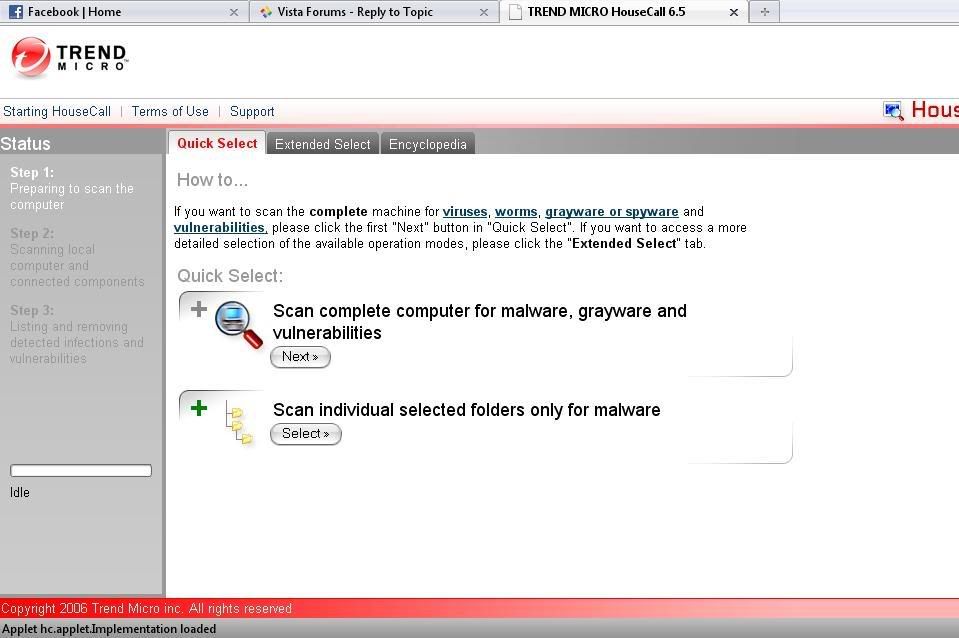Click Step 2: Scanning local computer text
Viewport: 959px width, 638px height.
pos(77,258)
